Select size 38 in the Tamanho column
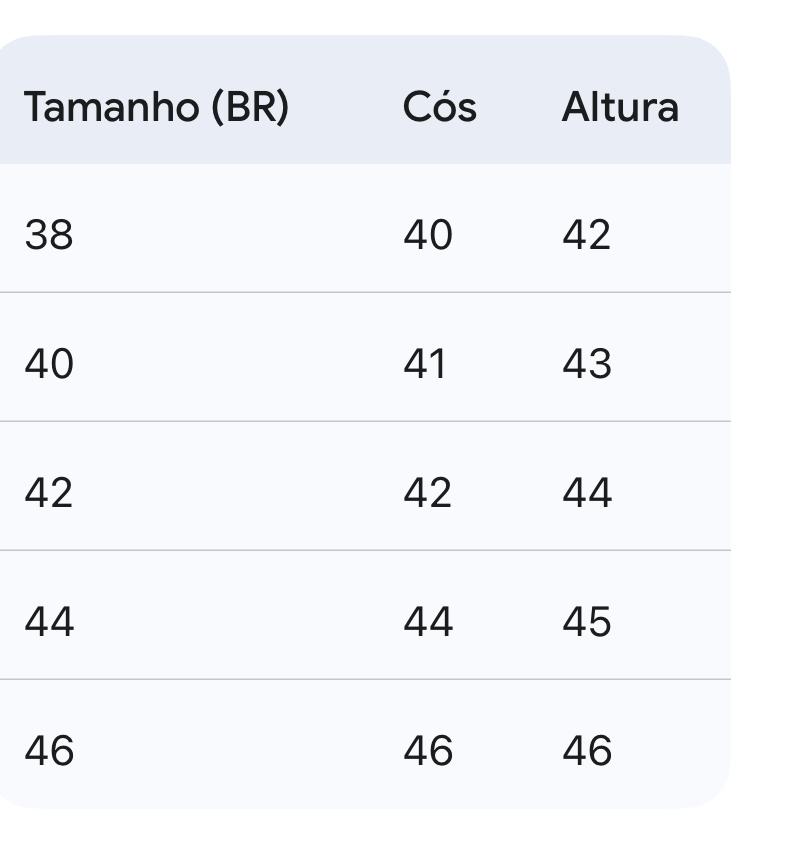The width and height of the screenshot is (798, 857). pos(49,235)
